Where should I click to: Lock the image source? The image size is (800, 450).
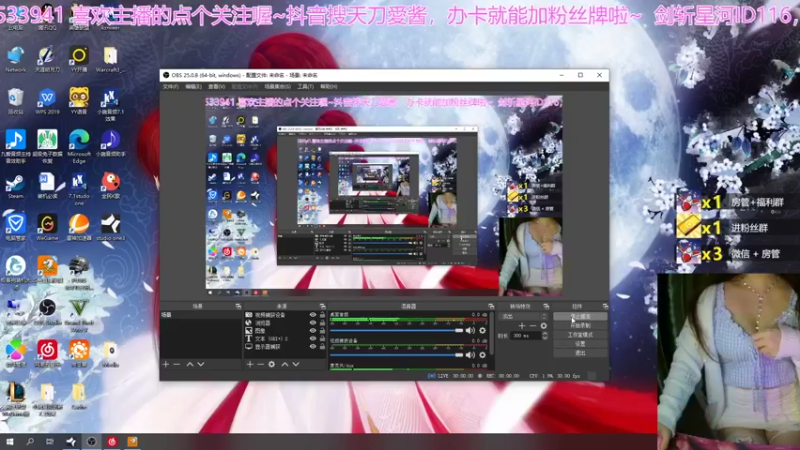click(x=322, y=331)
